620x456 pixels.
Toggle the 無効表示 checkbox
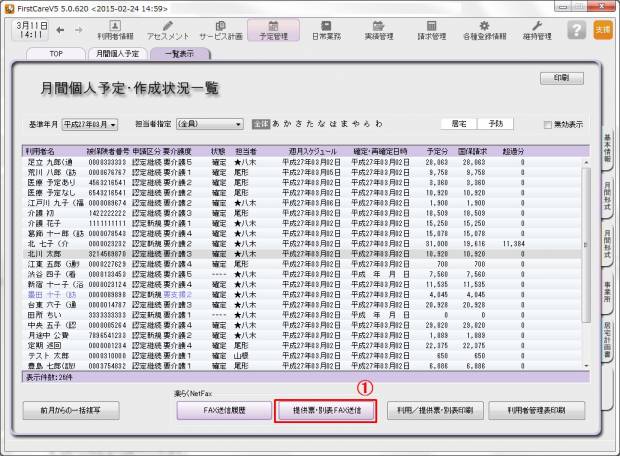[546, 125]
